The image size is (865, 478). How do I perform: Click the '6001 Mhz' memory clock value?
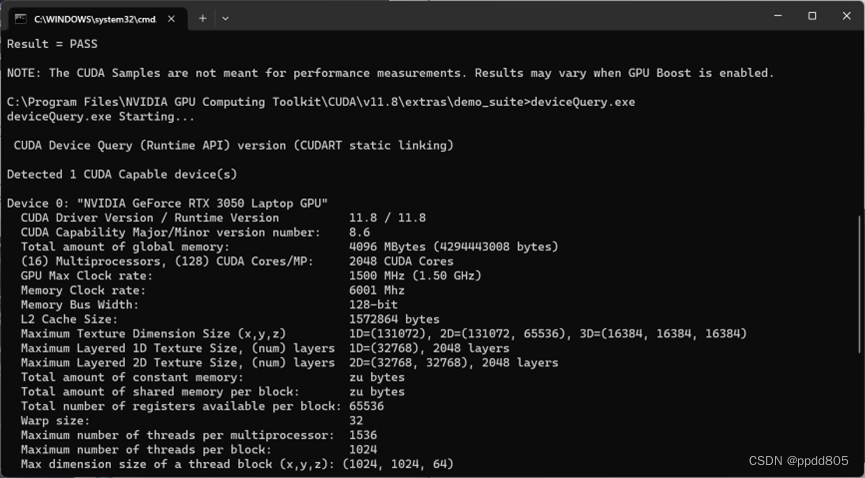point(377,290)
